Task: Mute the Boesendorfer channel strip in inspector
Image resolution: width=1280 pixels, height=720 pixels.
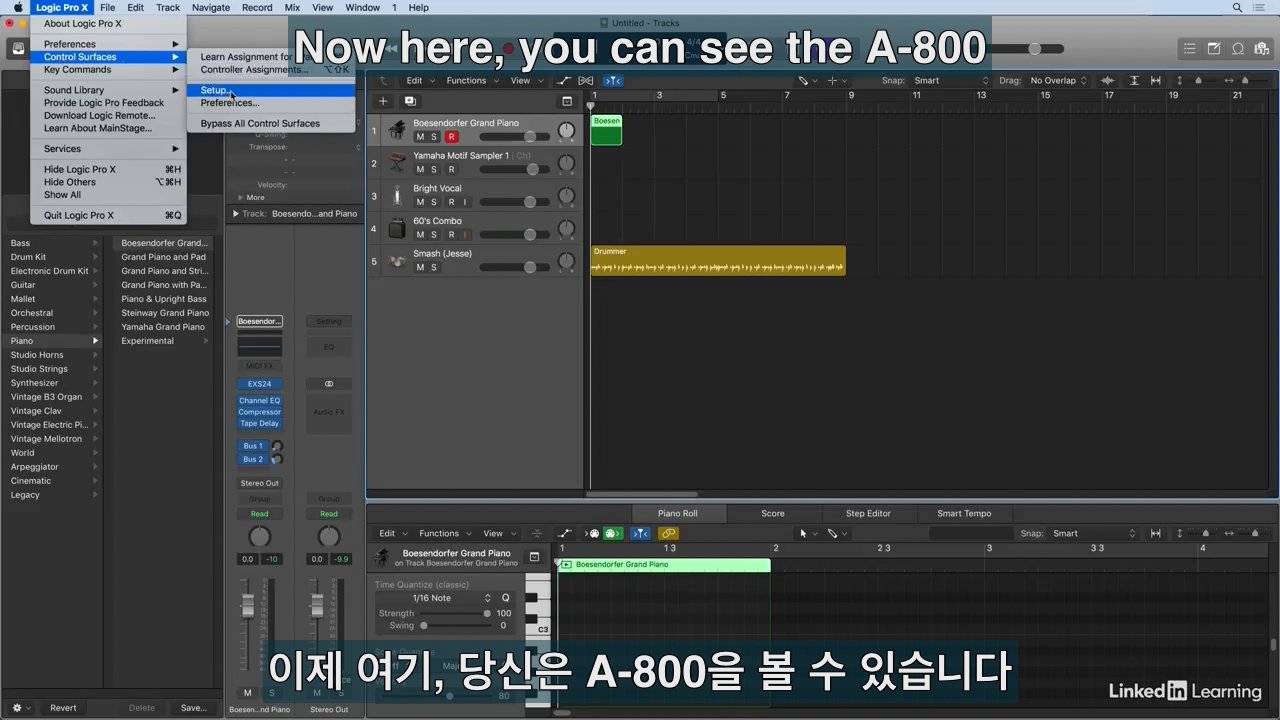Action: [248, 693]
